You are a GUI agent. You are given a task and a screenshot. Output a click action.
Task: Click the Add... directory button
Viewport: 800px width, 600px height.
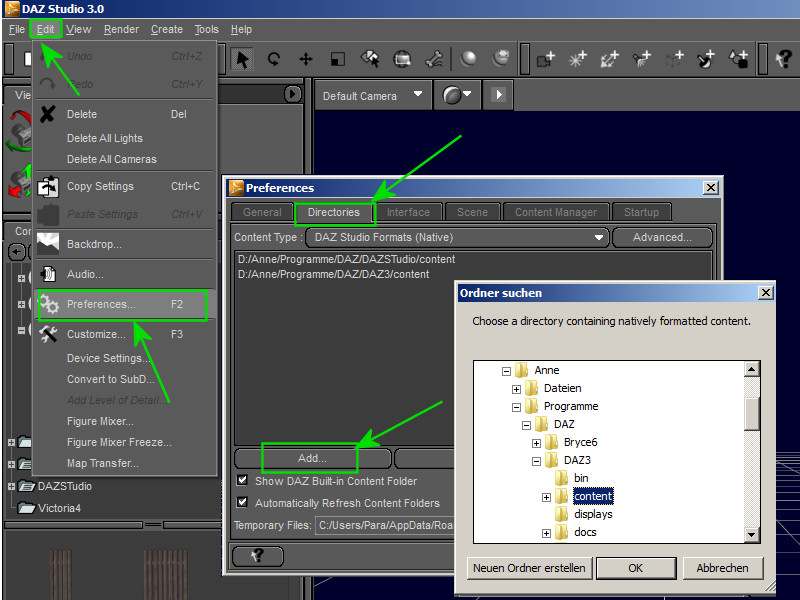(x=312, y=458)
